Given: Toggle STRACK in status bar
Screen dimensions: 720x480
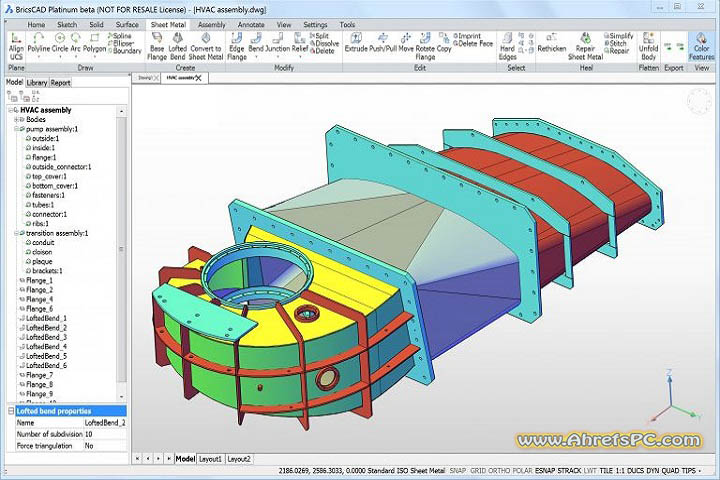Looking at the screenshot, I should tap(569, 471).
